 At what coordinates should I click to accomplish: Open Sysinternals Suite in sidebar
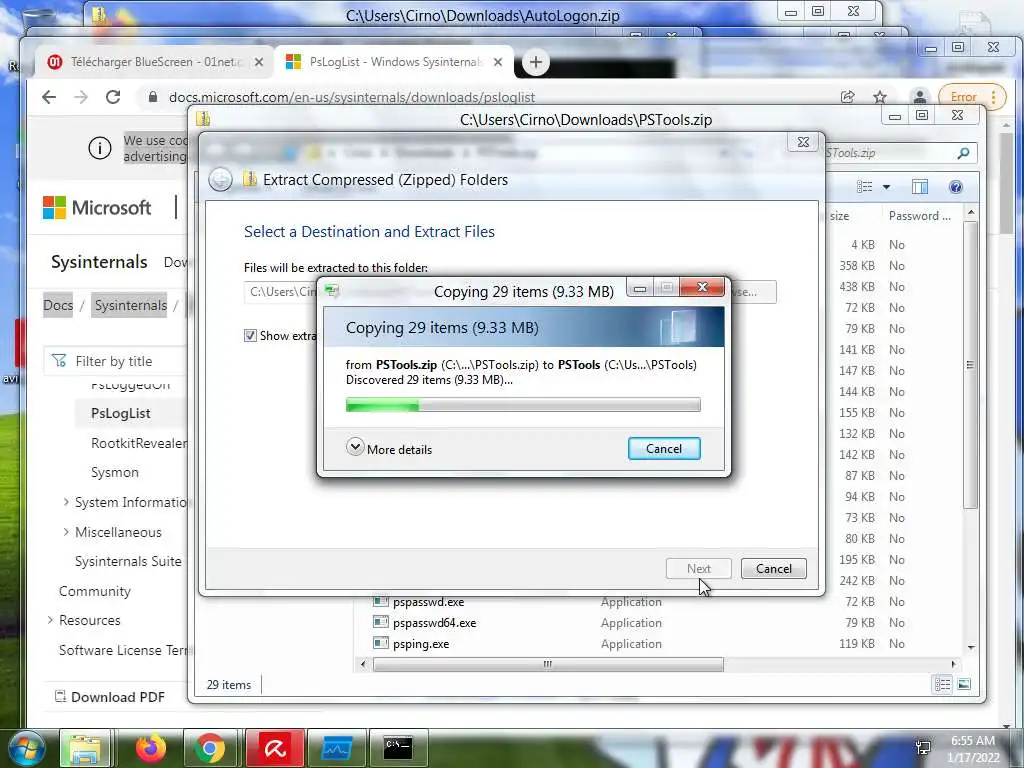pyautogui.click(x=128, y=562)
